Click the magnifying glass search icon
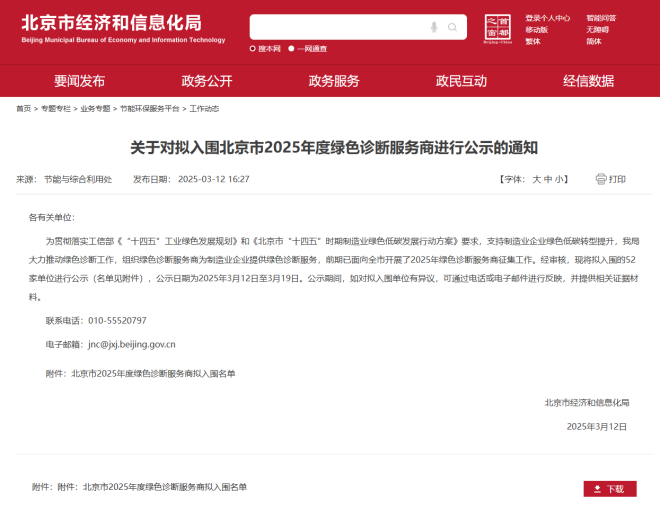 point(453,27)
